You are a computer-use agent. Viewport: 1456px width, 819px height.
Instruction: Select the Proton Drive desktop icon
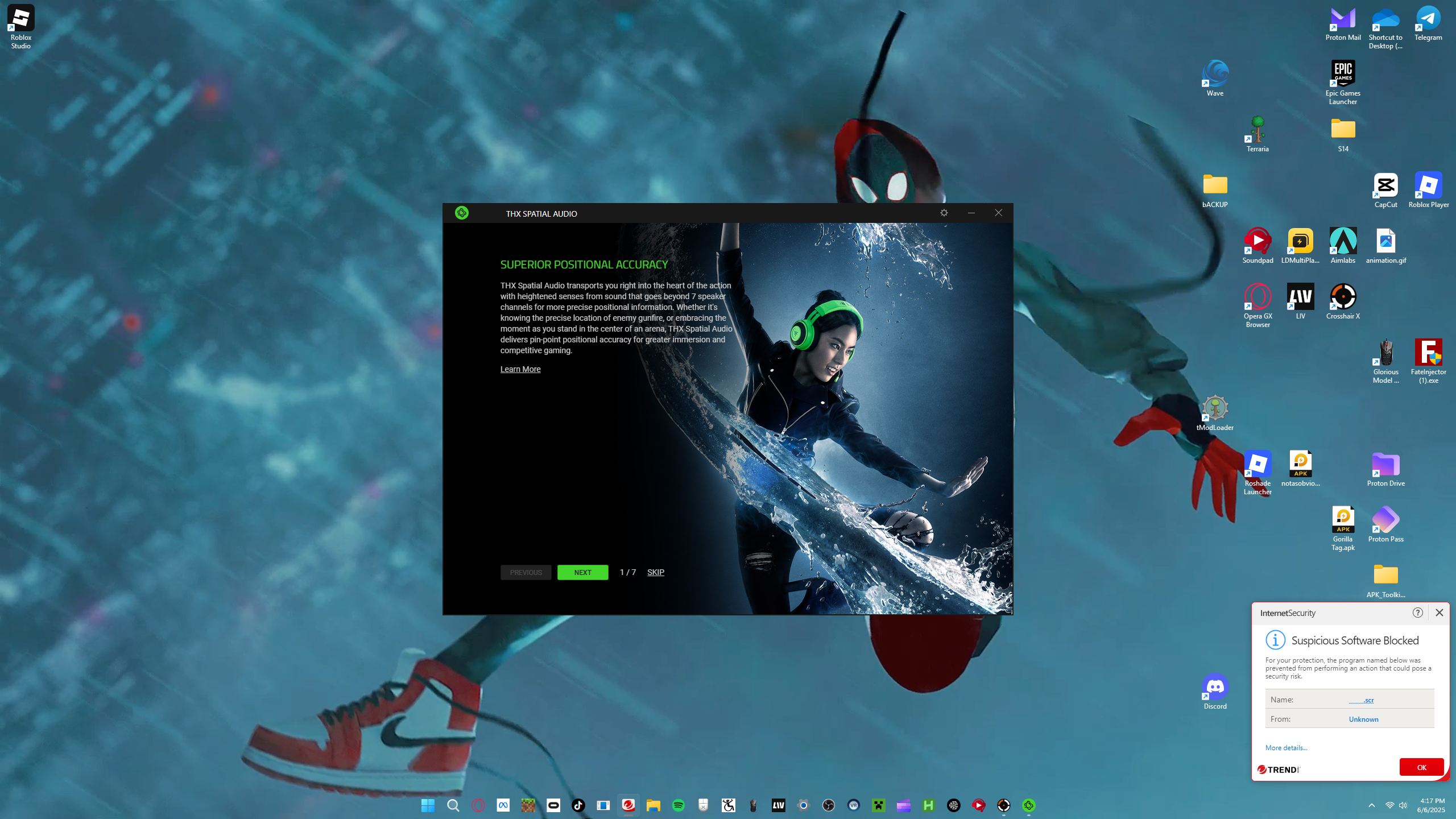[1385, 469]
